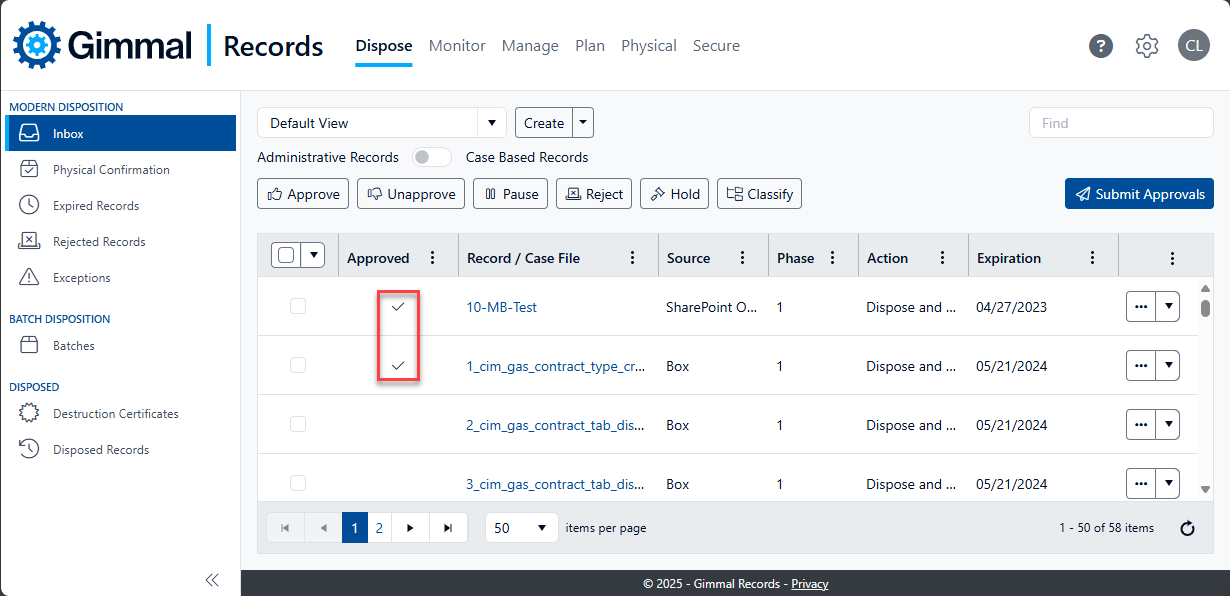Viewport: 1230px width, 596px height.
Task: Expand the Default View dropdown
Action: point(491,123)
